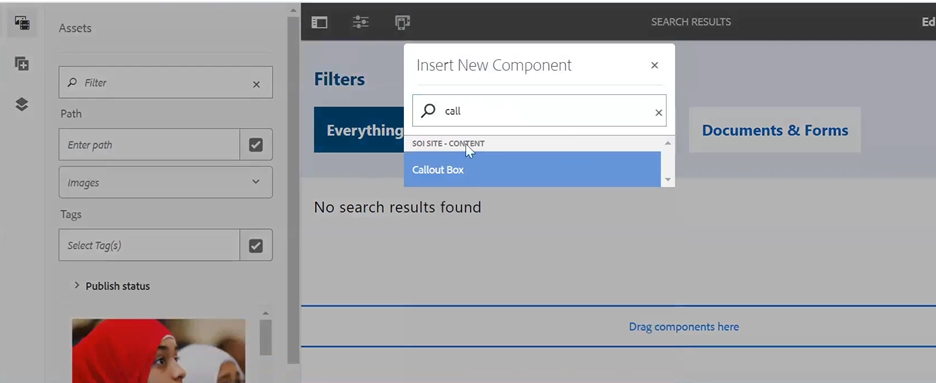Select the Callout Box component
936x383 pixels.
(x=532, y=169)
